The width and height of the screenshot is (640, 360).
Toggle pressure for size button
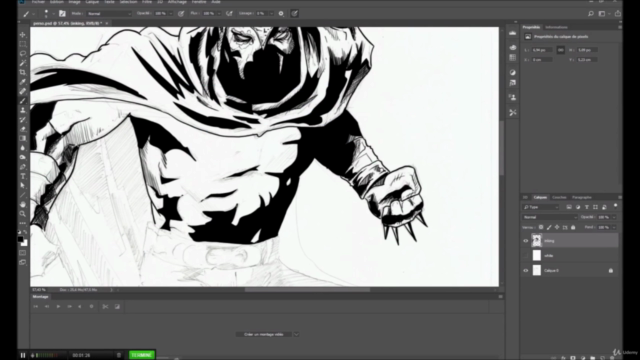(294, 13)
